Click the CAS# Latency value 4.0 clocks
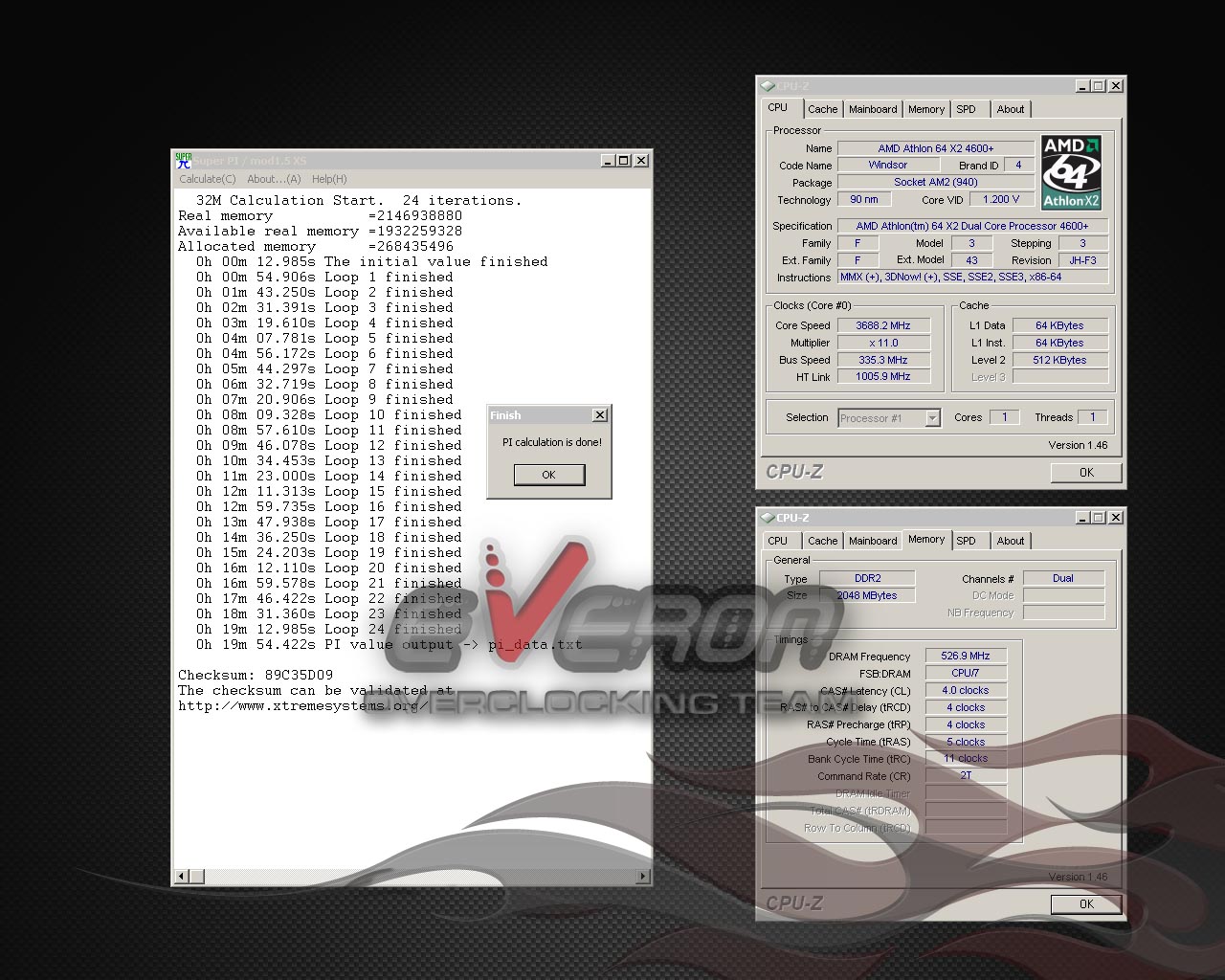Image resolution: width=1225 pixels, height=980 pixels. [x=966, y=690]
